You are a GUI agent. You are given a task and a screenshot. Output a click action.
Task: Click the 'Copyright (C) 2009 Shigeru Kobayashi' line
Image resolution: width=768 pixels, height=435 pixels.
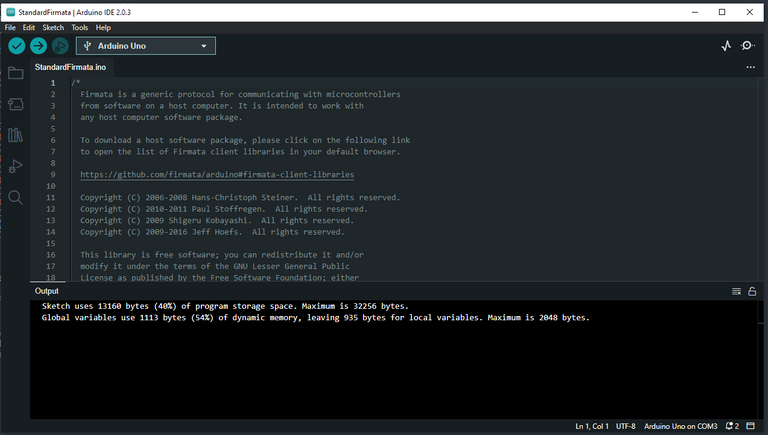(217, 220)
